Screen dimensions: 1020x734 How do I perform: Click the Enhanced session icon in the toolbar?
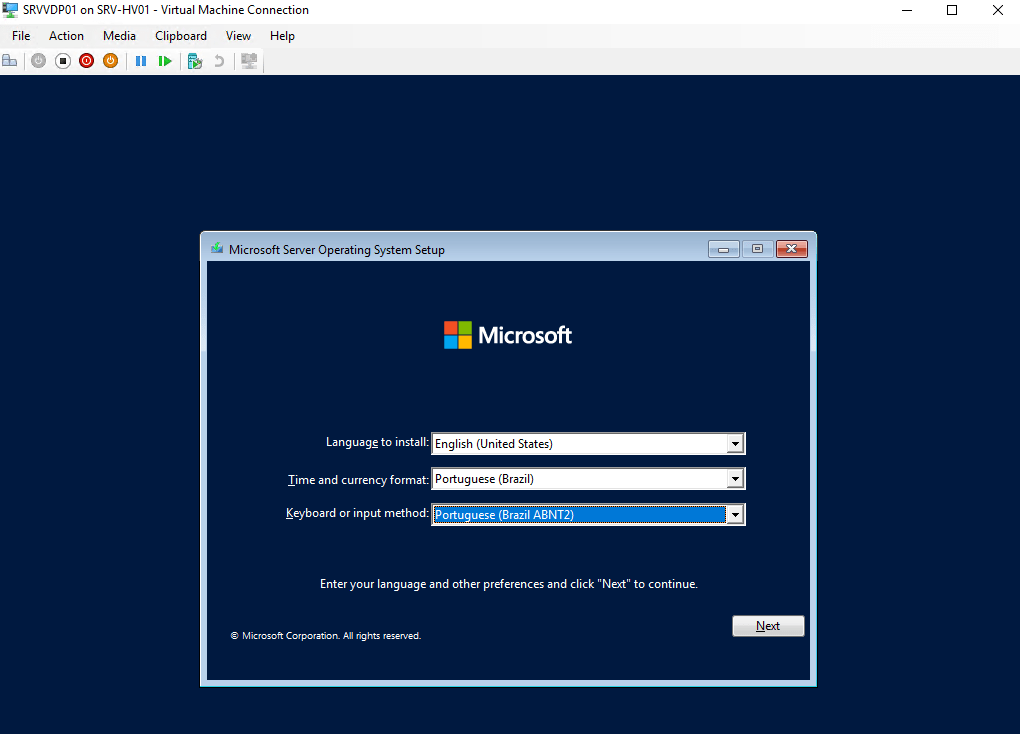[x=249, y=61]
